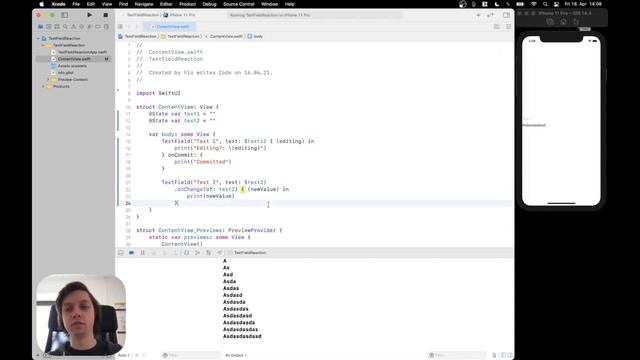Open the Debug Memory Graph icon
This screenshot has height=360, width=640.
point(198,253)
